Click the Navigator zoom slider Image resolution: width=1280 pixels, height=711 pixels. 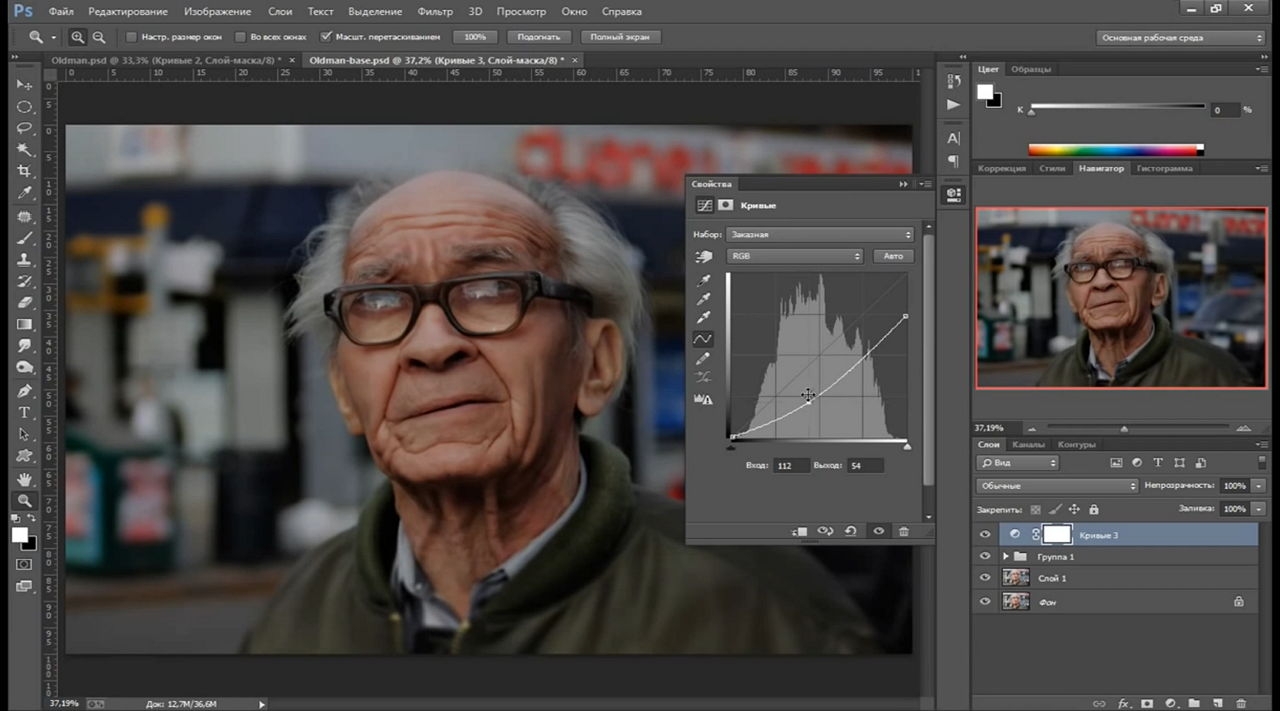tap(1123, 428)
